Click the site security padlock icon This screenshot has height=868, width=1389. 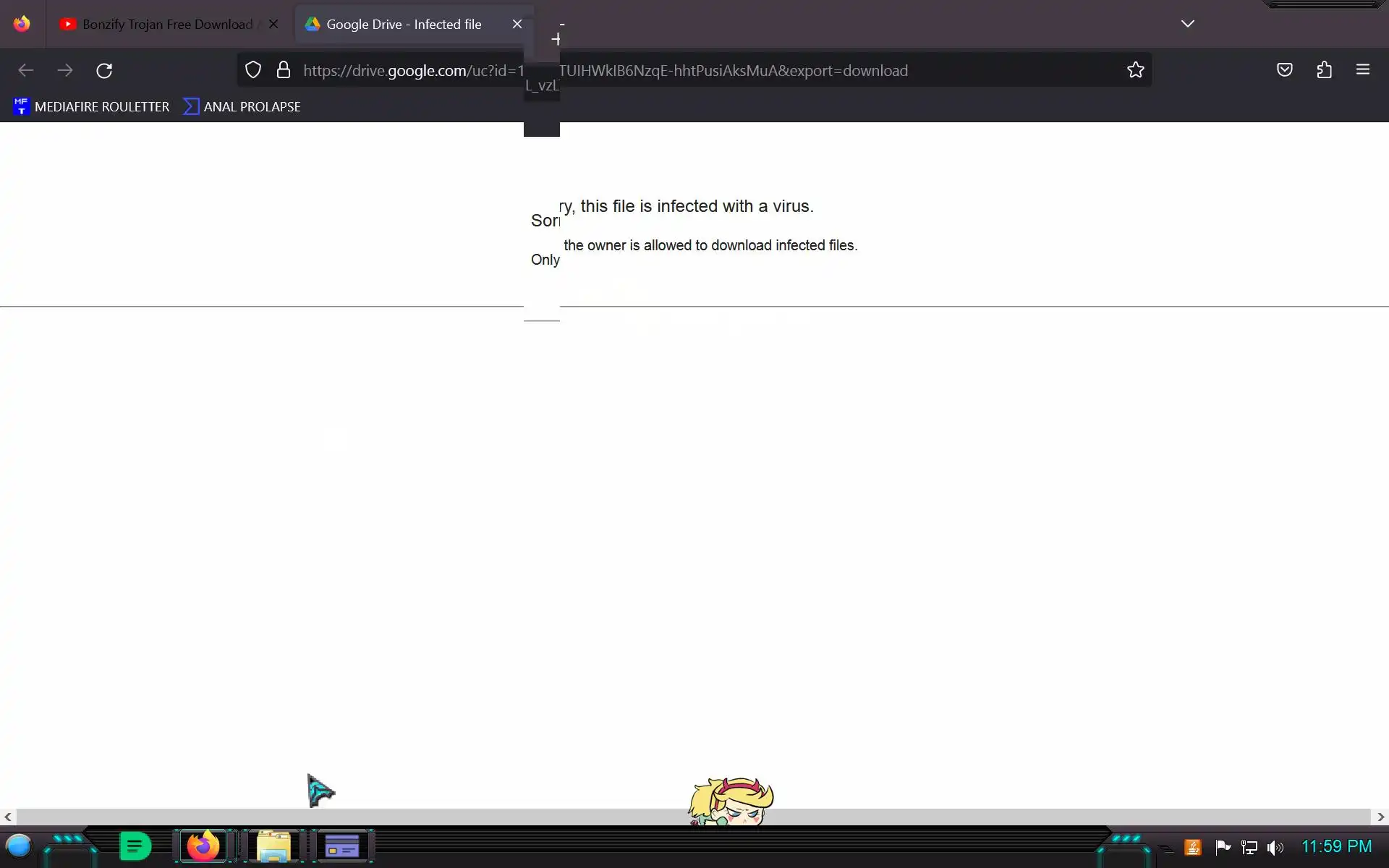coord(284,70)
